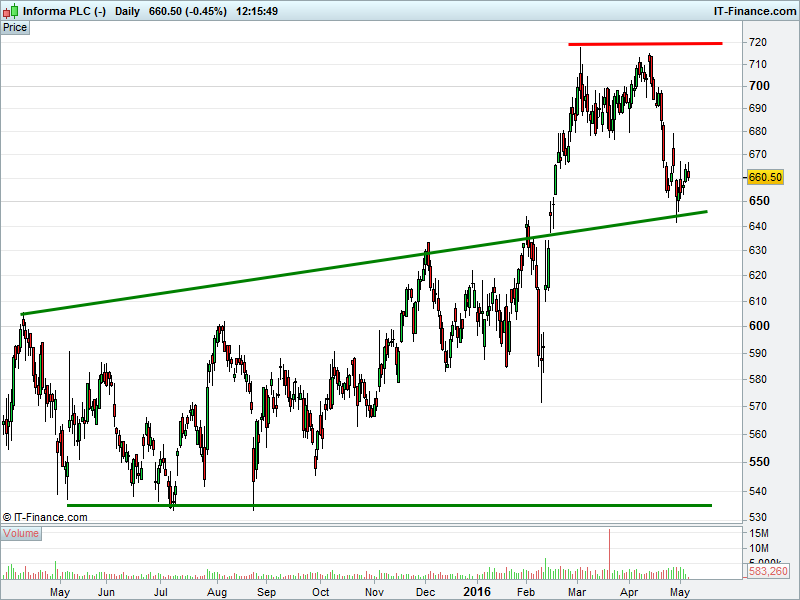Click the 10M volume axis label
The image size is (800, 600).
[x=759, y=548]
